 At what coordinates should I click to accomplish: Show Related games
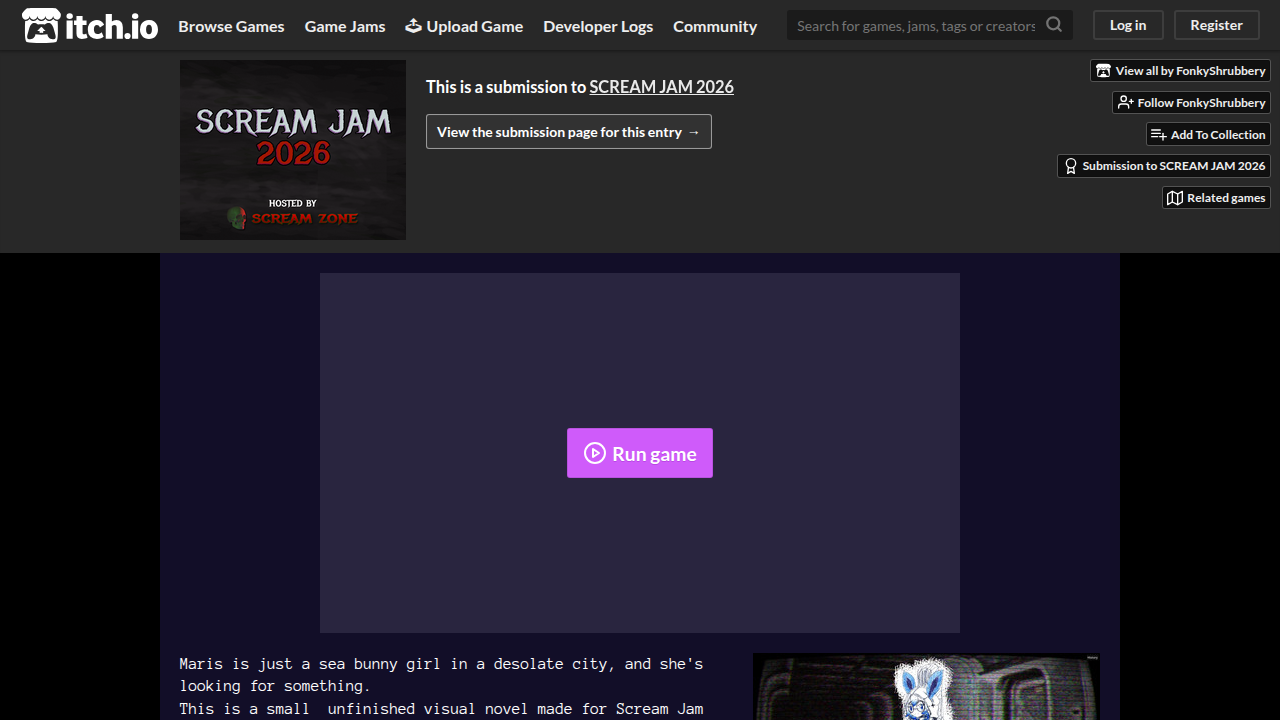(x=1216, y=198)
